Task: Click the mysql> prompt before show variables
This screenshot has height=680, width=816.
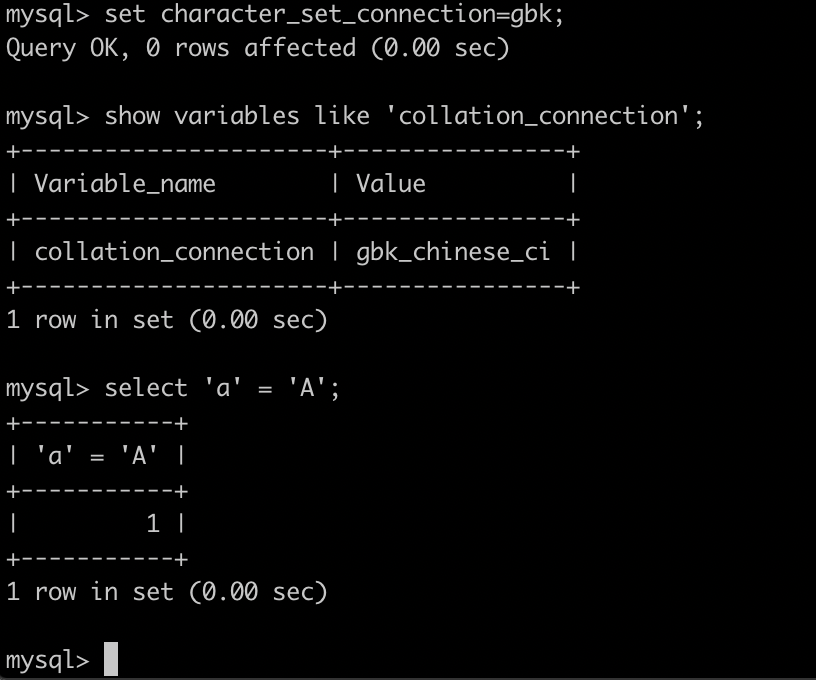Action: coord(47,116)
